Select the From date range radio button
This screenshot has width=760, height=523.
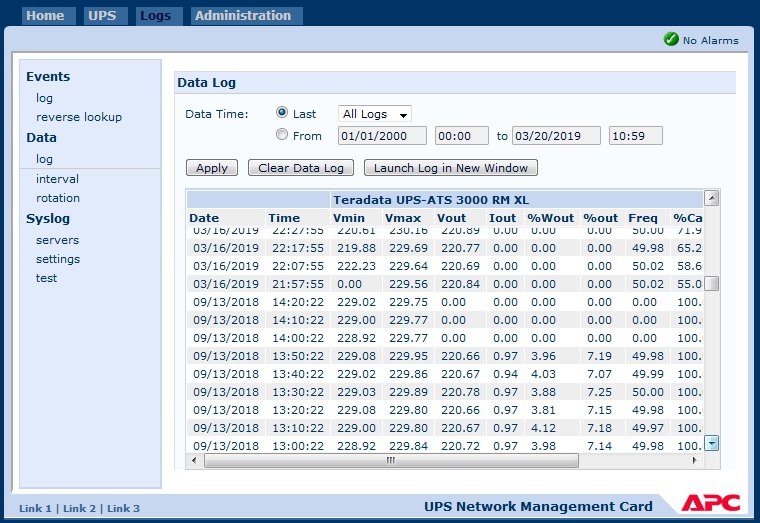(282, 135)
